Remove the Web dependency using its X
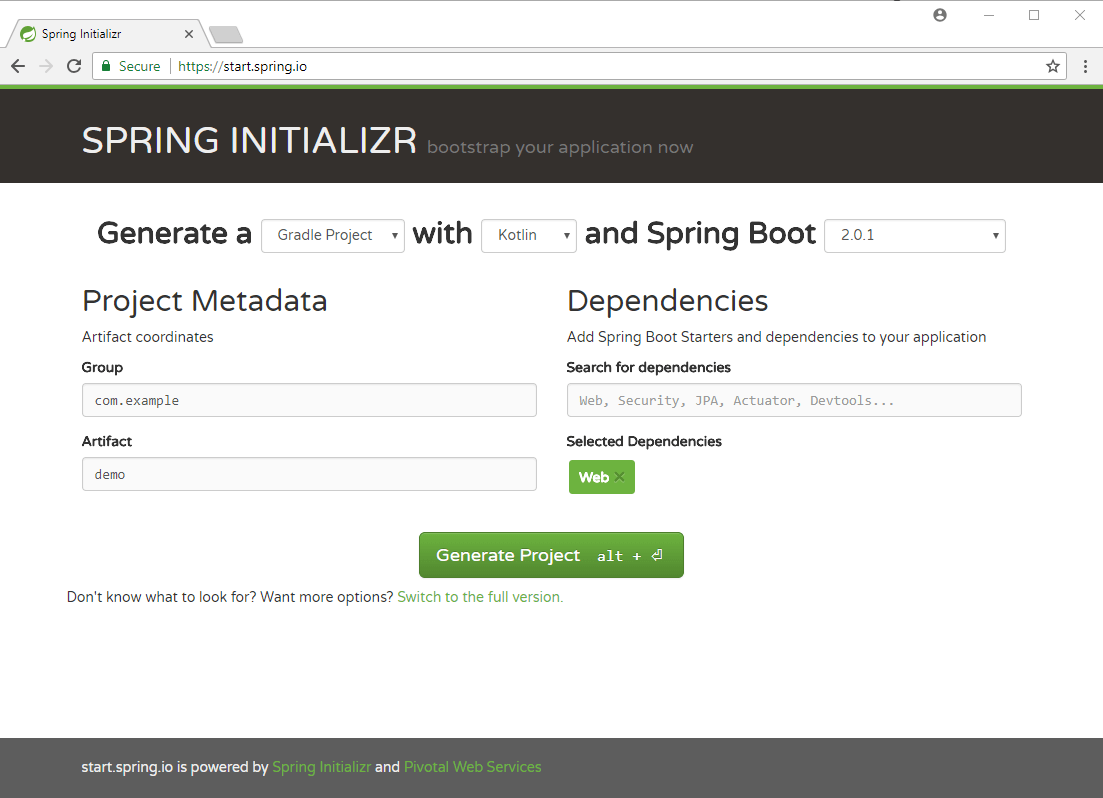 620,478
